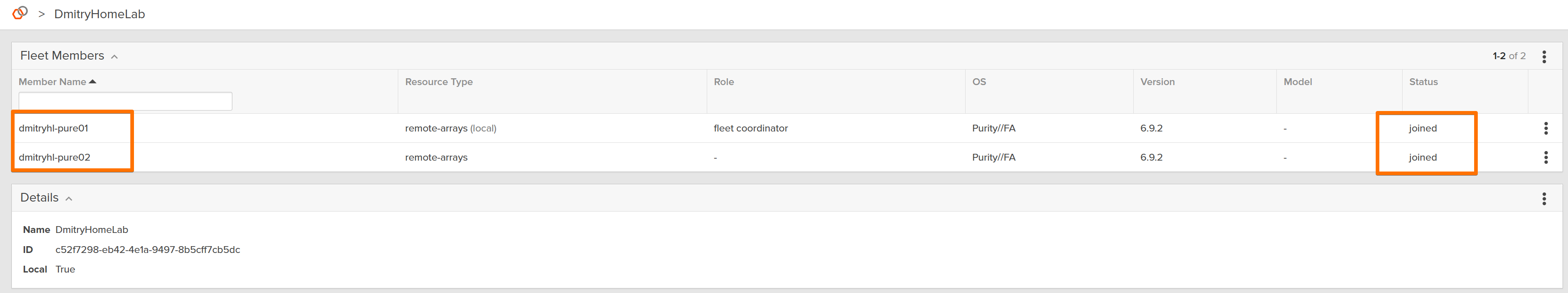
Task: Select the DmitryHomeLab breadcrumb
Action: point(99,14)
